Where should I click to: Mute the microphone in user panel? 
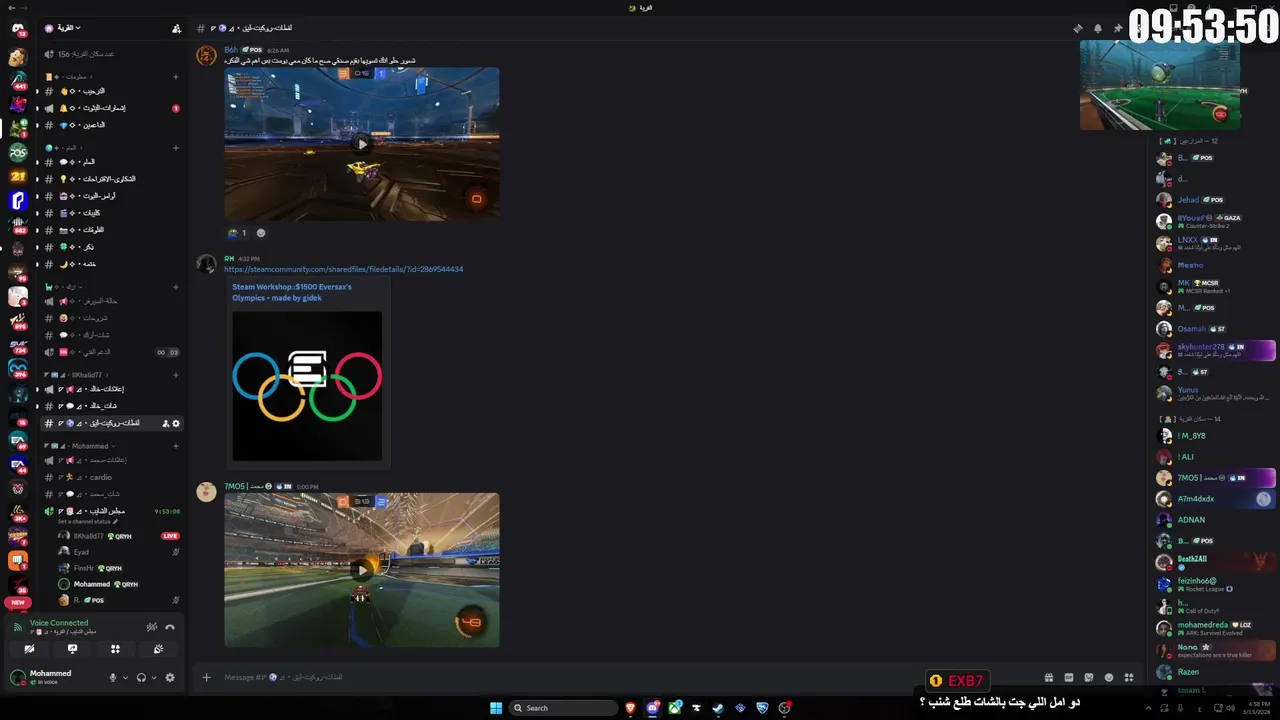113,677
